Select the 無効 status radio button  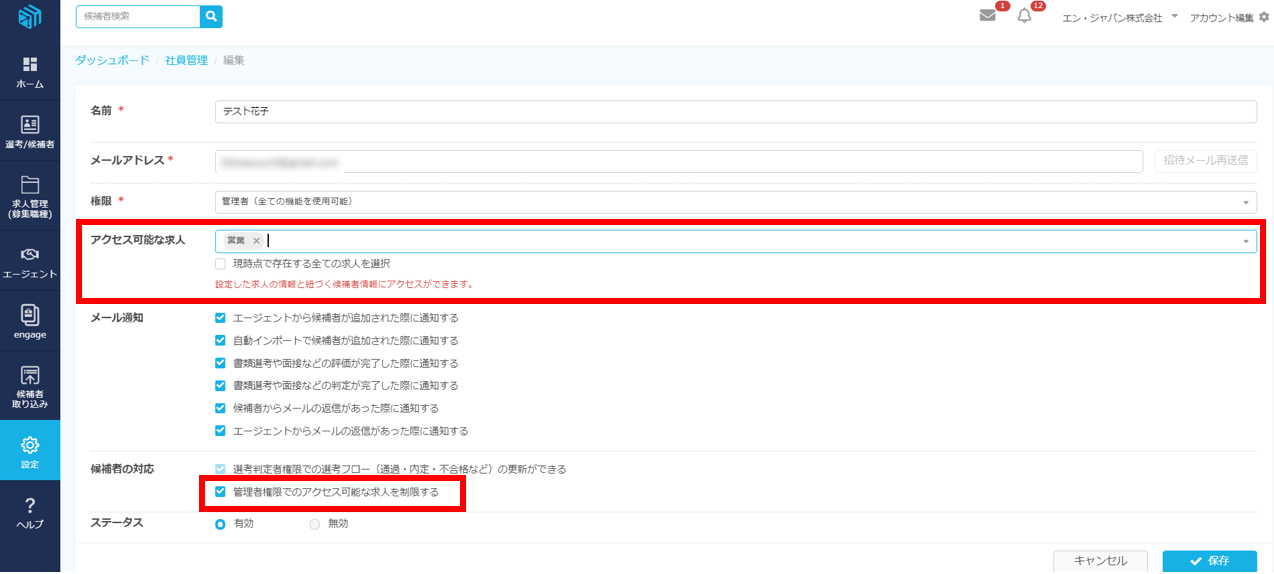pos(315,524)
